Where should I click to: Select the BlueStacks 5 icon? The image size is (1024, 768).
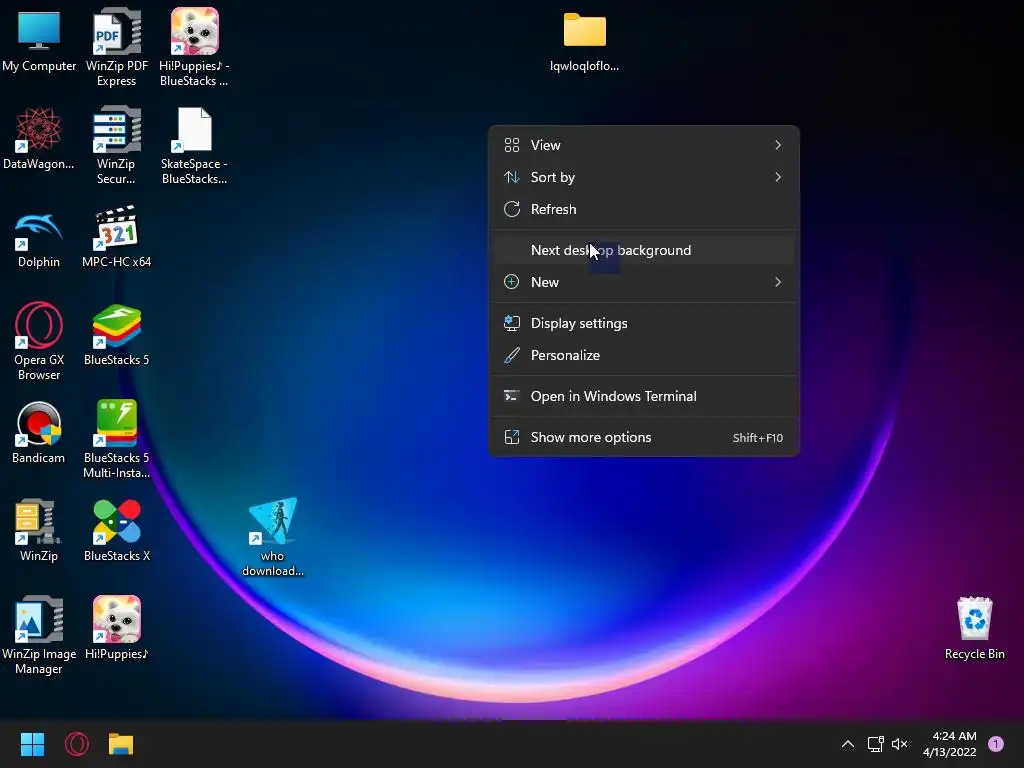tap(116, 334)
